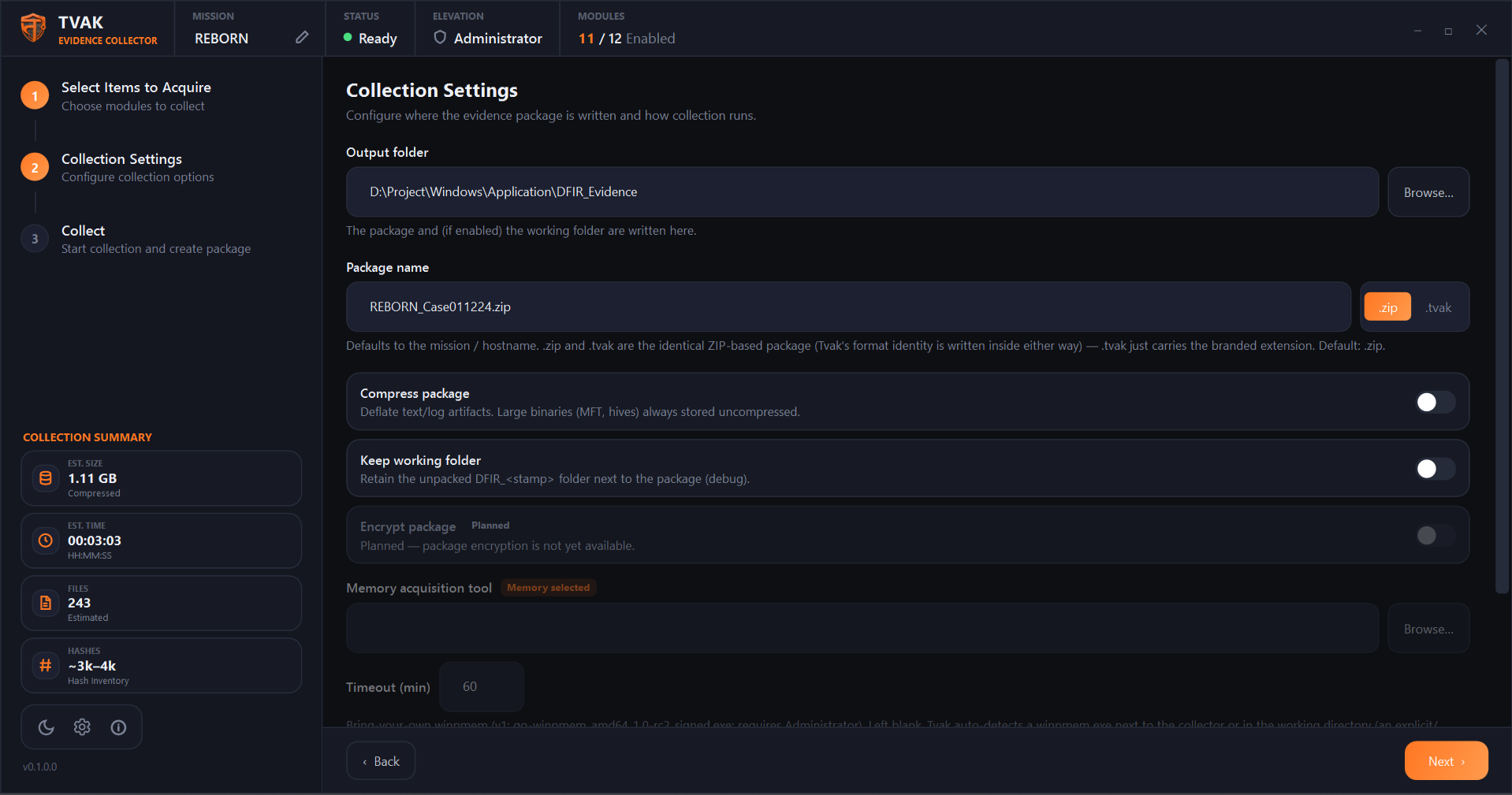Click the settings panel vertical scrollbar

pos(1503,326)
